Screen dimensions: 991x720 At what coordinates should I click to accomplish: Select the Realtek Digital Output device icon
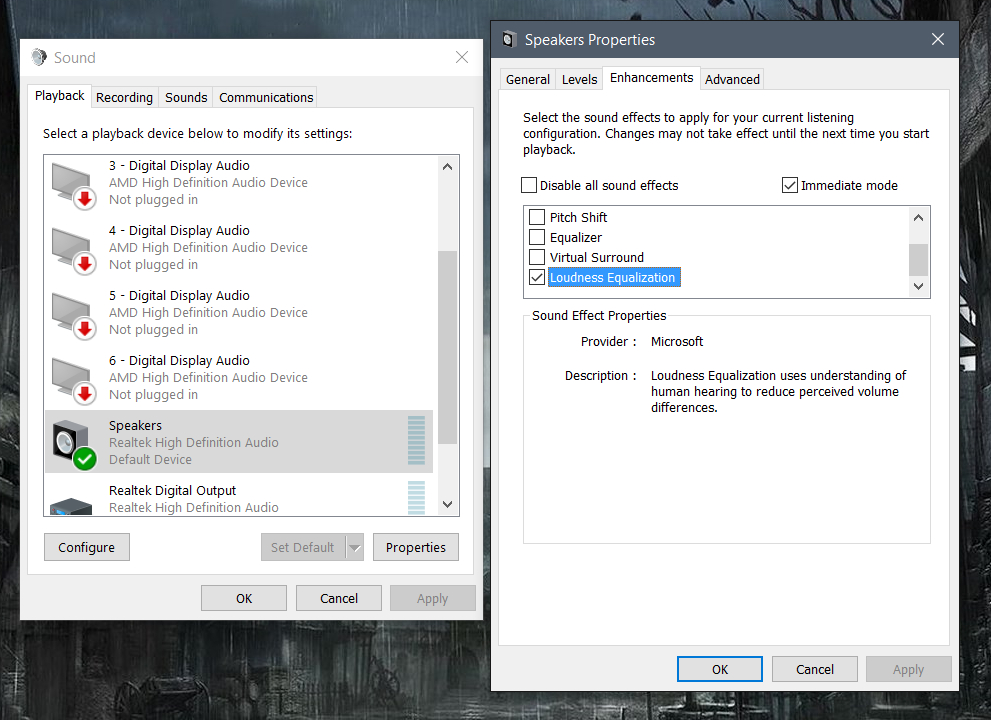72,503
